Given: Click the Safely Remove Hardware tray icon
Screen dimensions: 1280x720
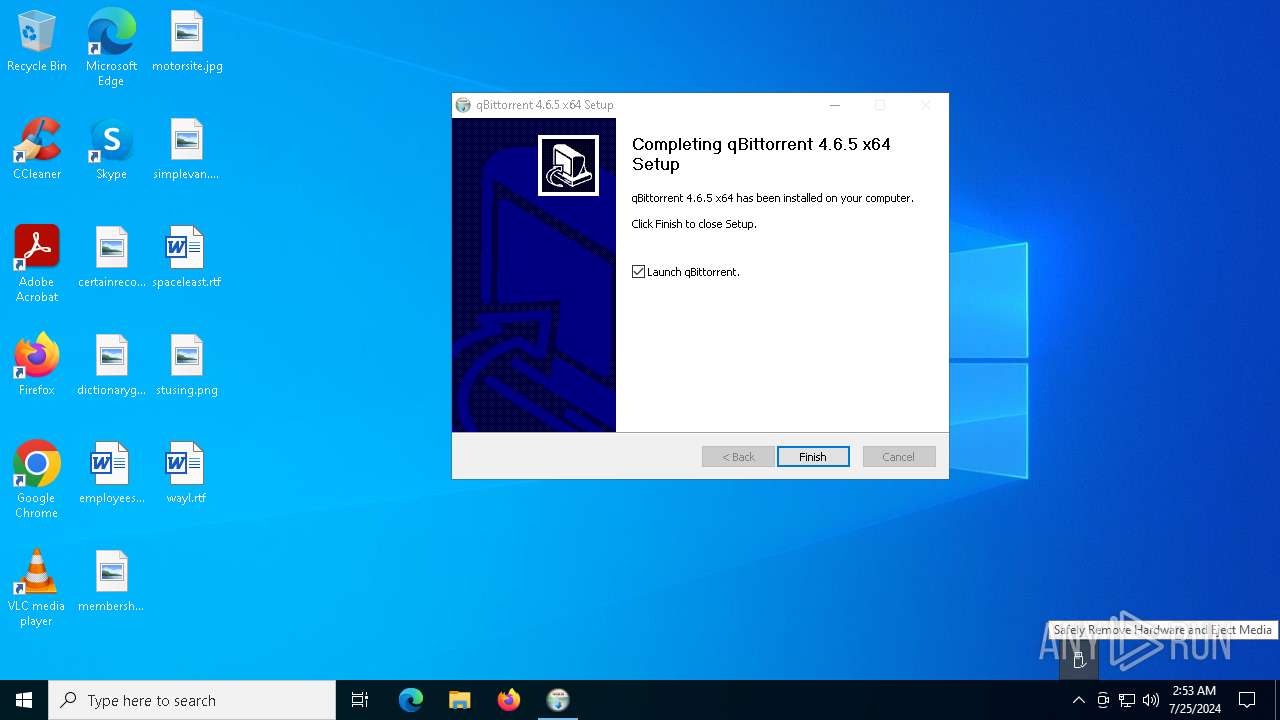Looking at the screenshot, I should tap(1079, 659).
